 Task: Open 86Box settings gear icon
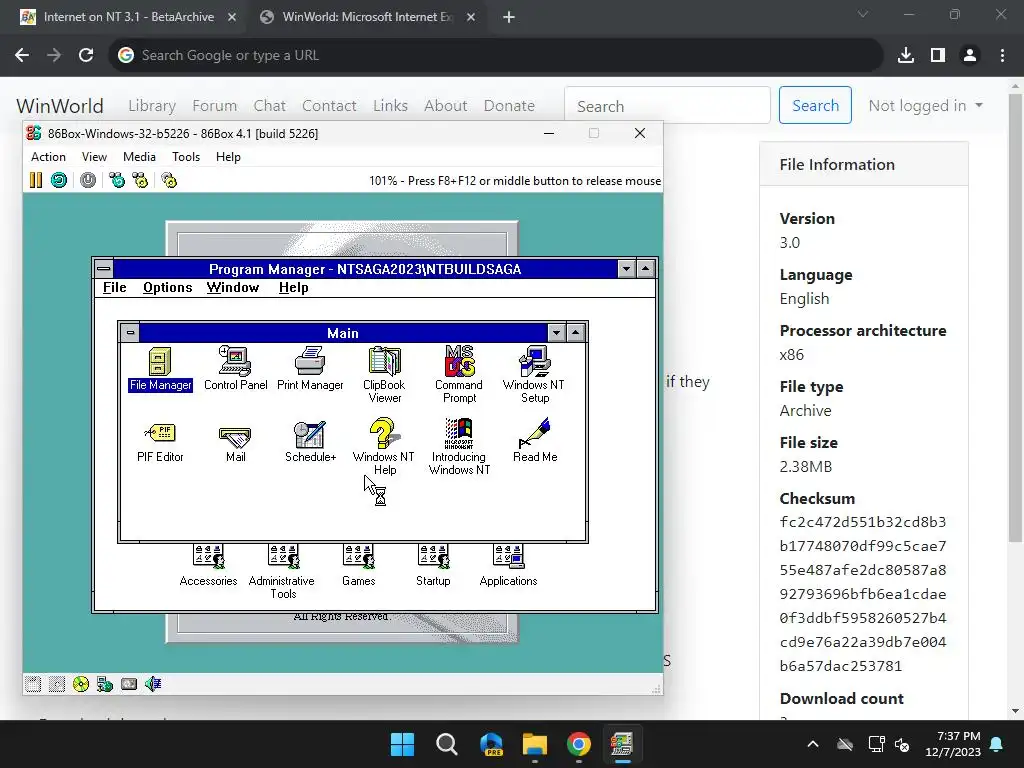[169, 180]
